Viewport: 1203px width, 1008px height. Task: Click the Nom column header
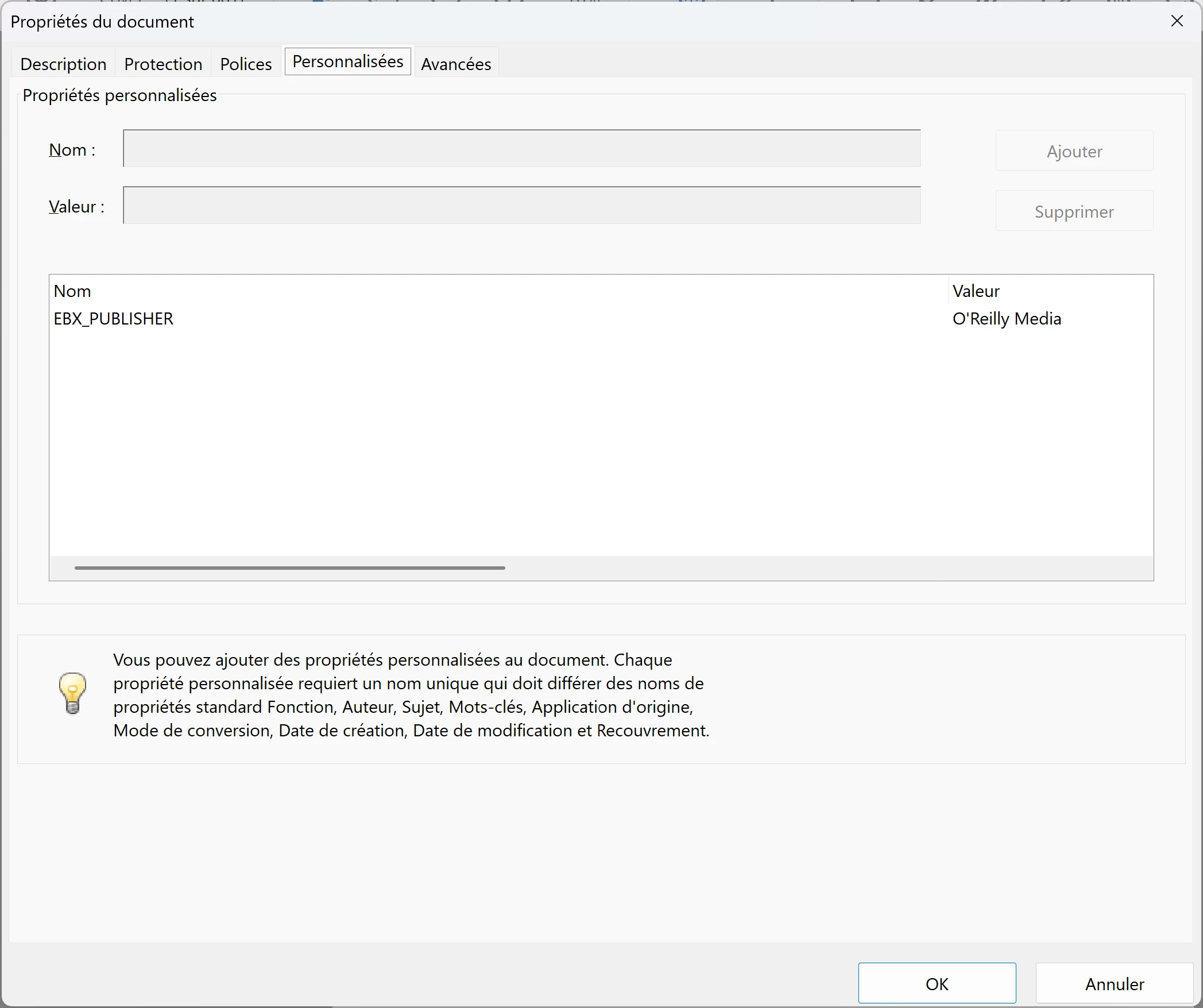coord(72,291)
